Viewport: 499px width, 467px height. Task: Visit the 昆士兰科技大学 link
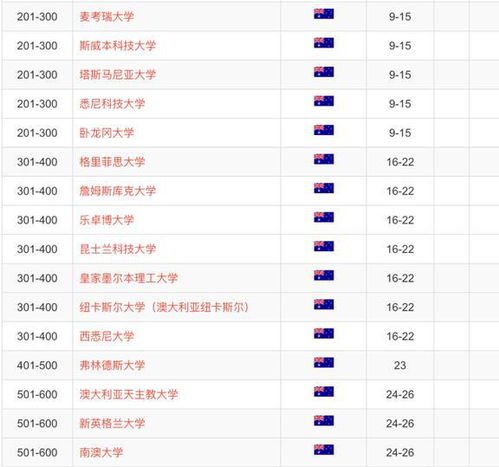point(118,249)
